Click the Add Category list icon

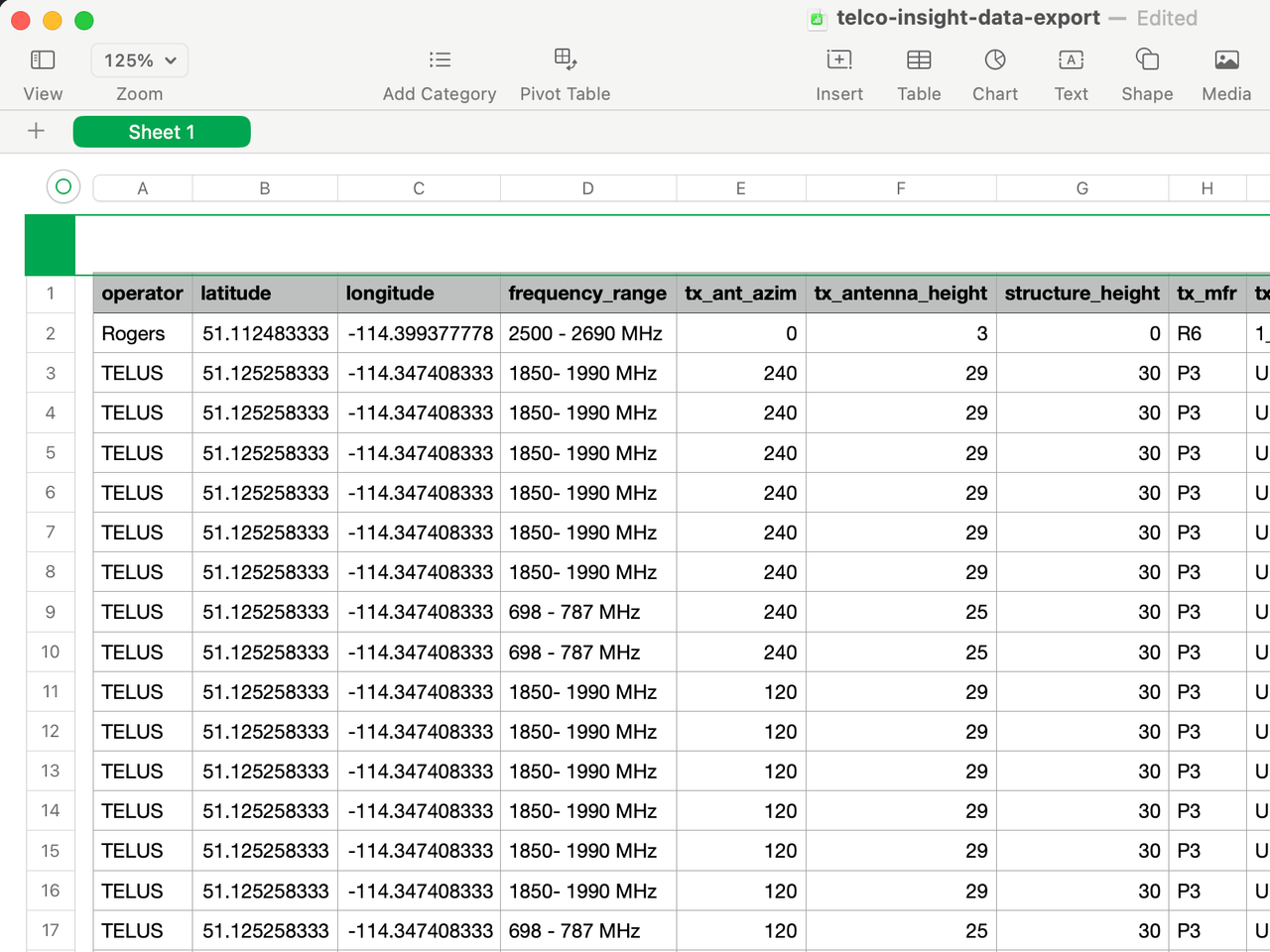point(440,60)
